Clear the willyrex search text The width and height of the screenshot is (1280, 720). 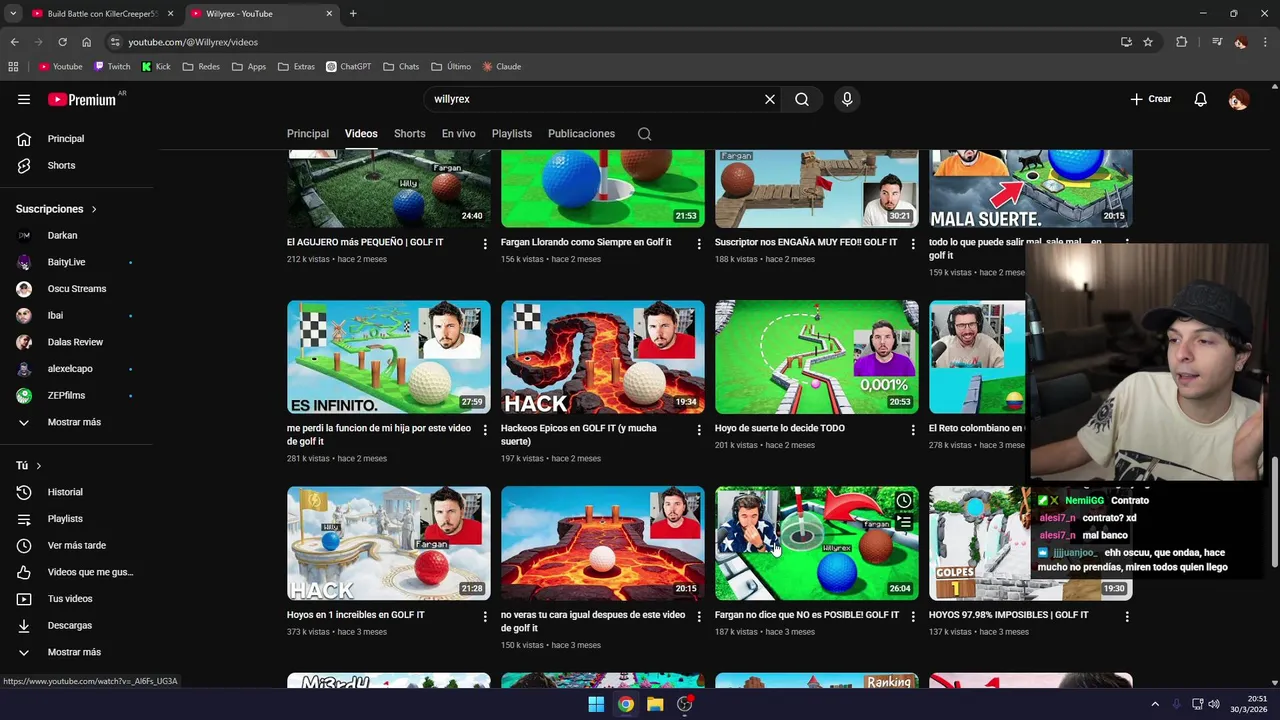[770, 99]
